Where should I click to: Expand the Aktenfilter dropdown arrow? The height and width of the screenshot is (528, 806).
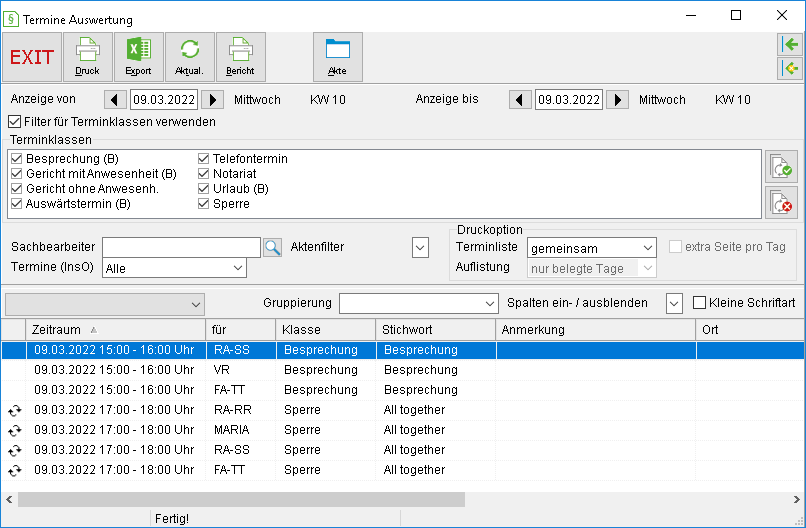[420, 247]
